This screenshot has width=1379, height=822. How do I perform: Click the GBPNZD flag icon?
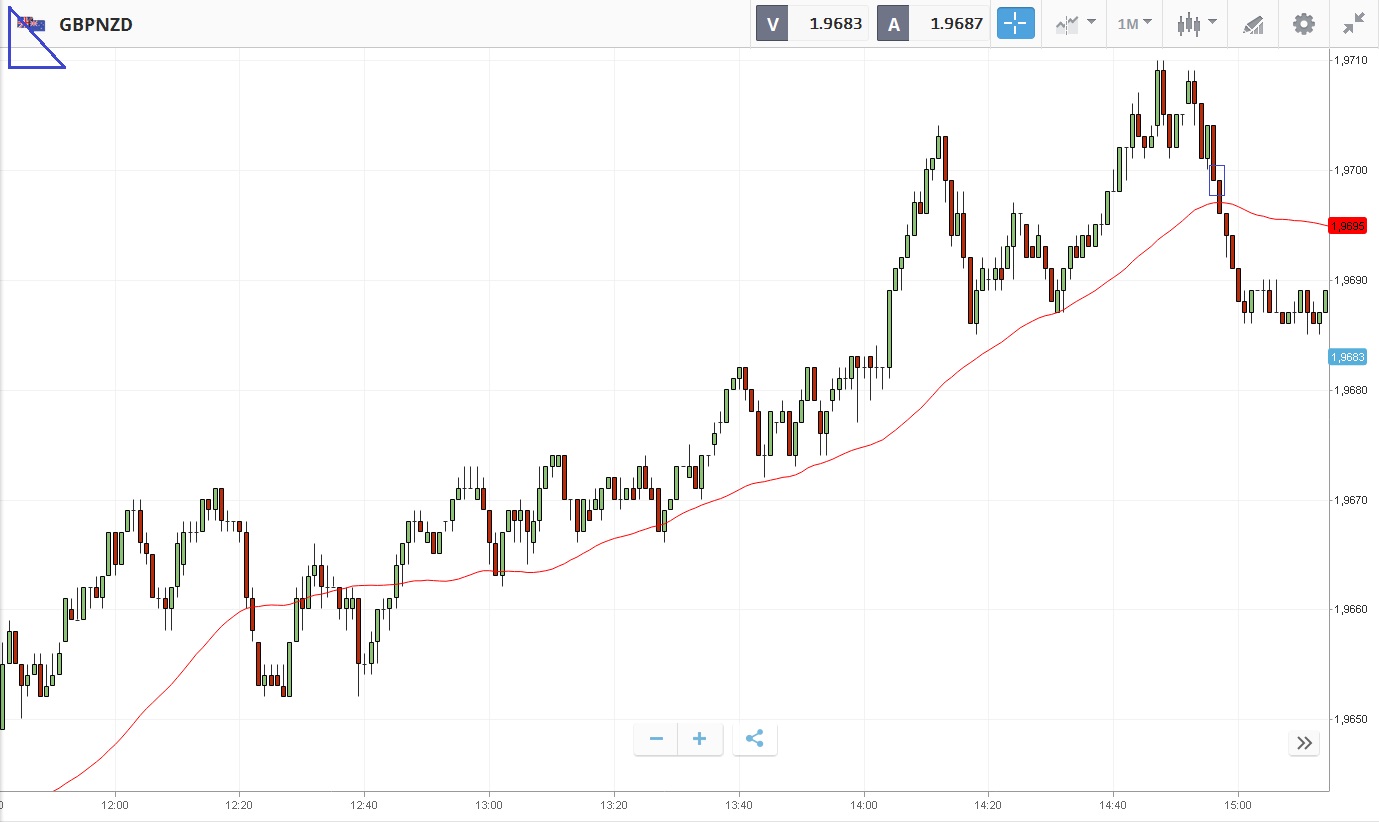[x=30, y=24]
